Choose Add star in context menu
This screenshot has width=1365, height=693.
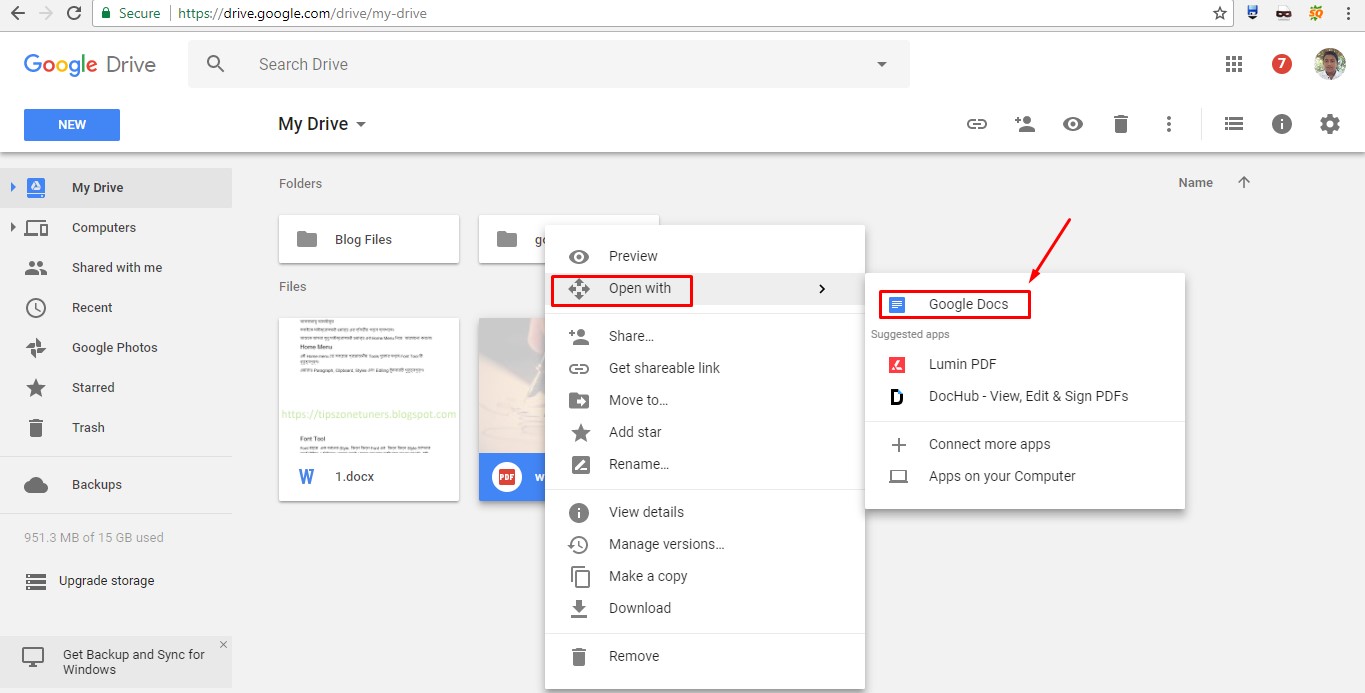click(705, 432)
